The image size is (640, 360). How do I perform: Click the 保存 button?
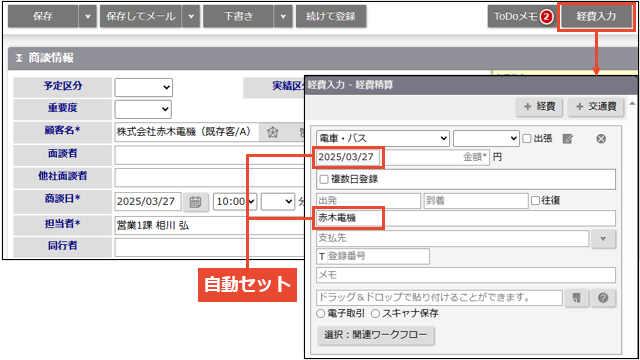point(43,16)
